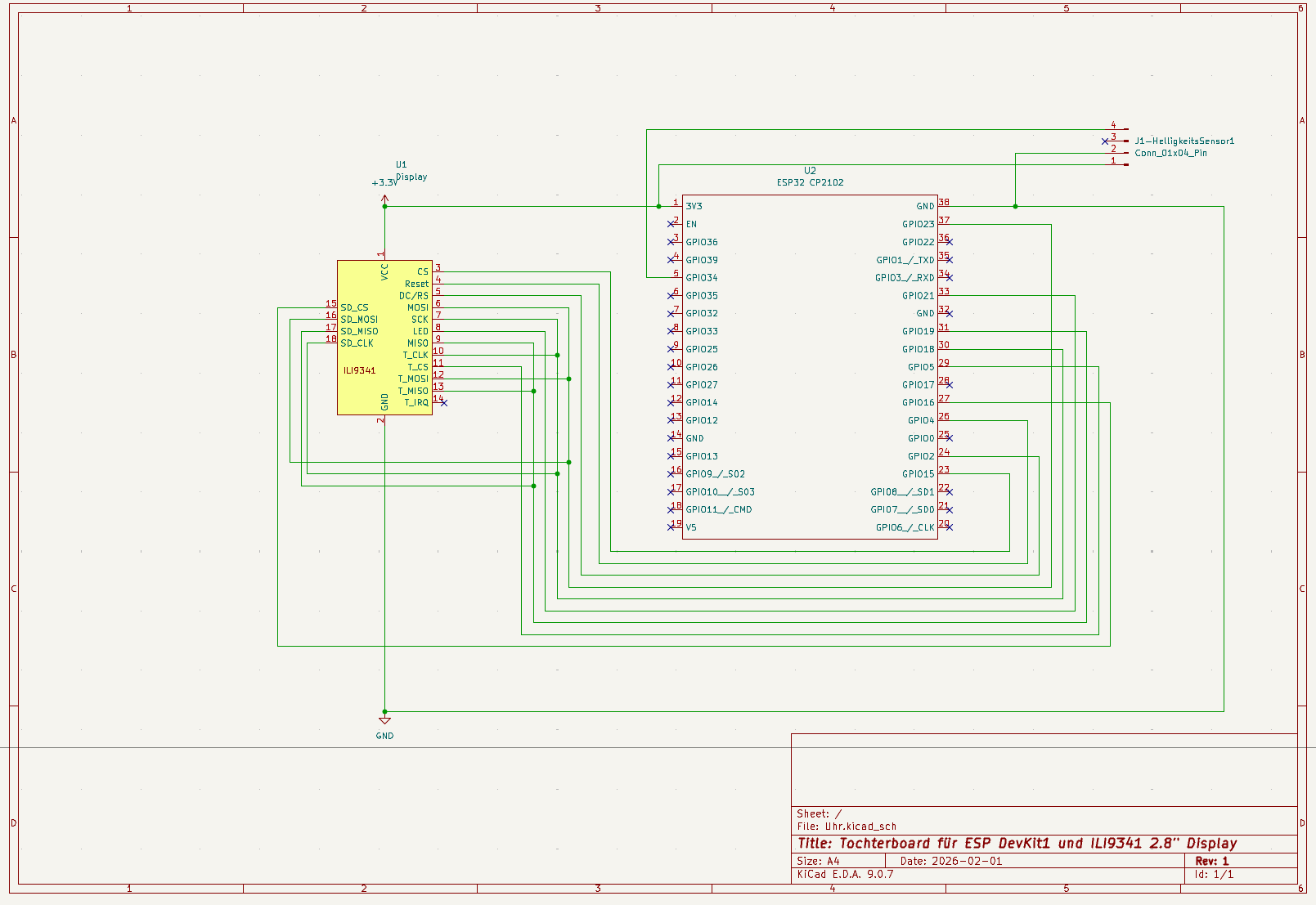
Task: Select the J1-HelligkeitsSensor1 reference label
Action: [1184, 141]
